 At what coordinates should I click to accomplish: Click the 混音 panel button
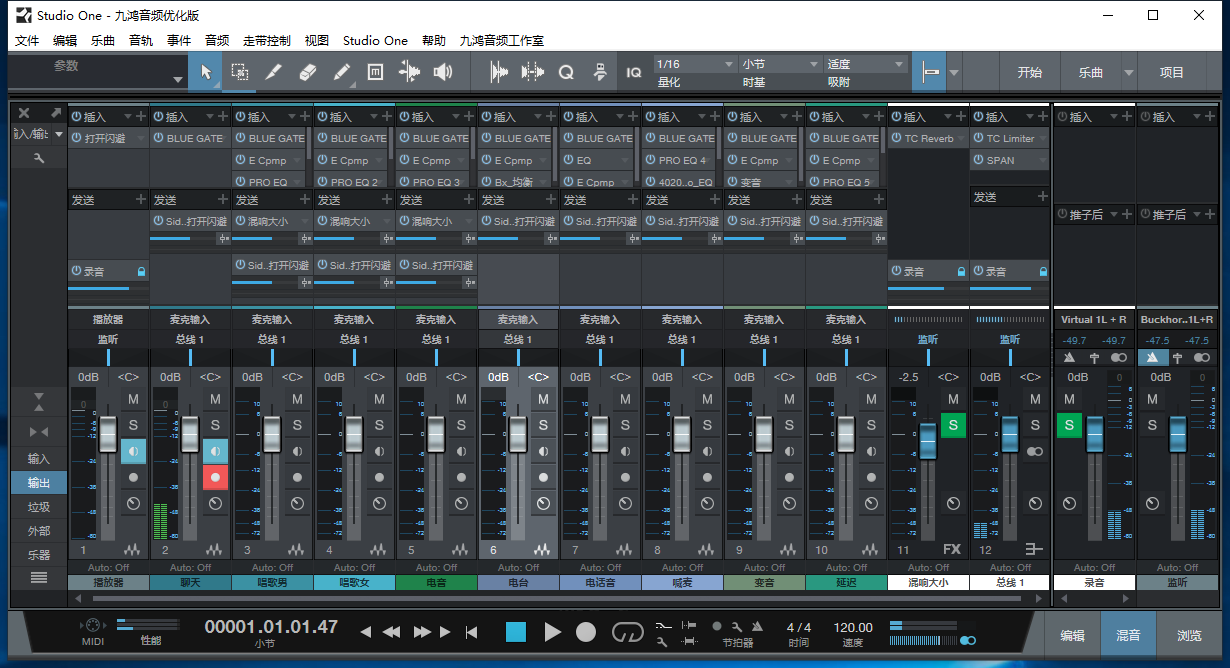click(x=1129, y=635)
